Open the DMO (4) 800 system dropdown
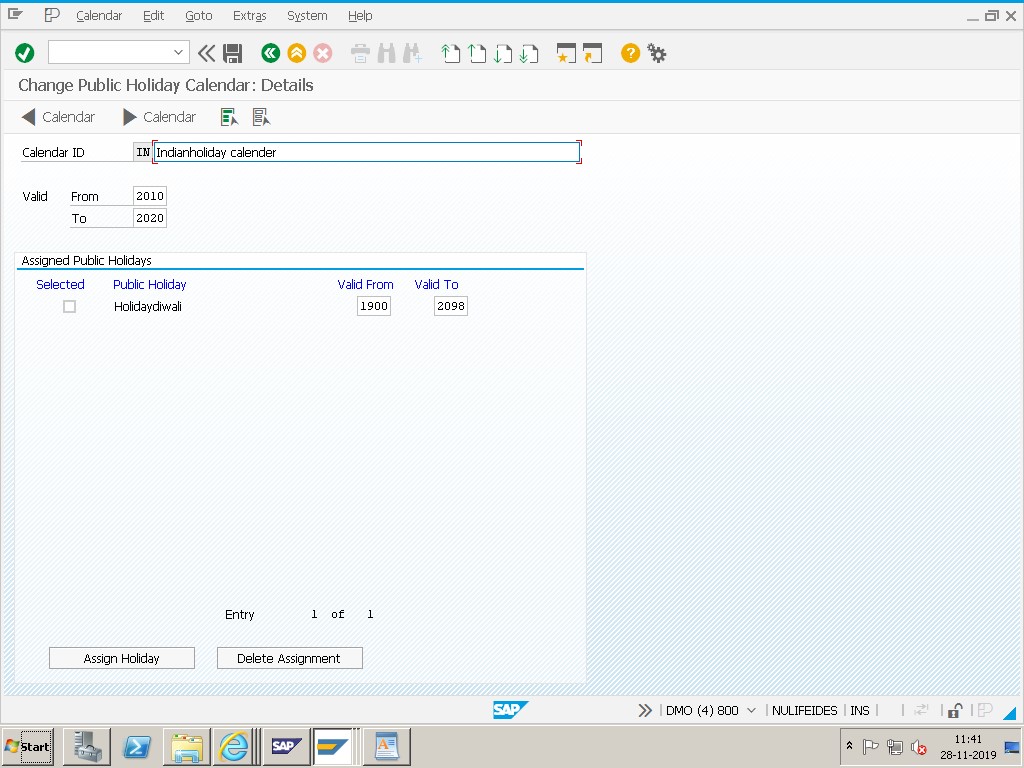Image resolution: width=1024 pixels, height=768 pixels. 751,711
